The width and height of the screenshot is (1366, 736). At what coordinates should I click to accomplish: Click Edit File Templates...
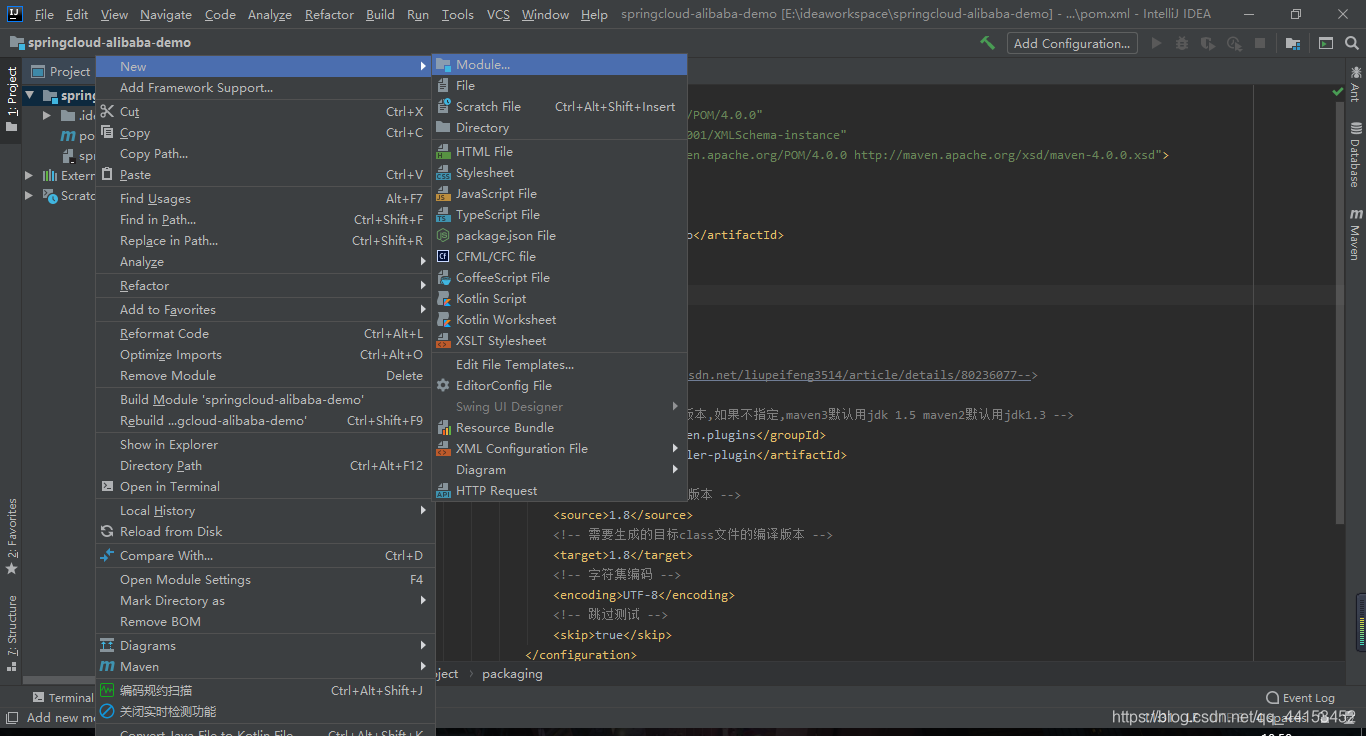(x=559, y=364)
